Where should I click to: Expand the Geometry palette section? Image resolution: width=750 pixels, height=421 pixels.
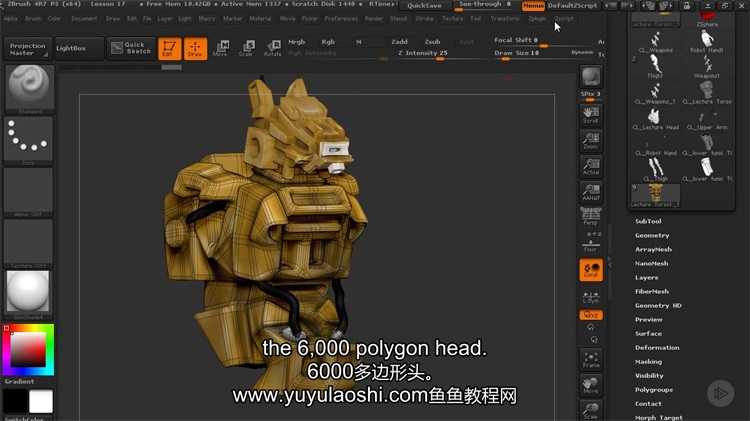[652, 235]
